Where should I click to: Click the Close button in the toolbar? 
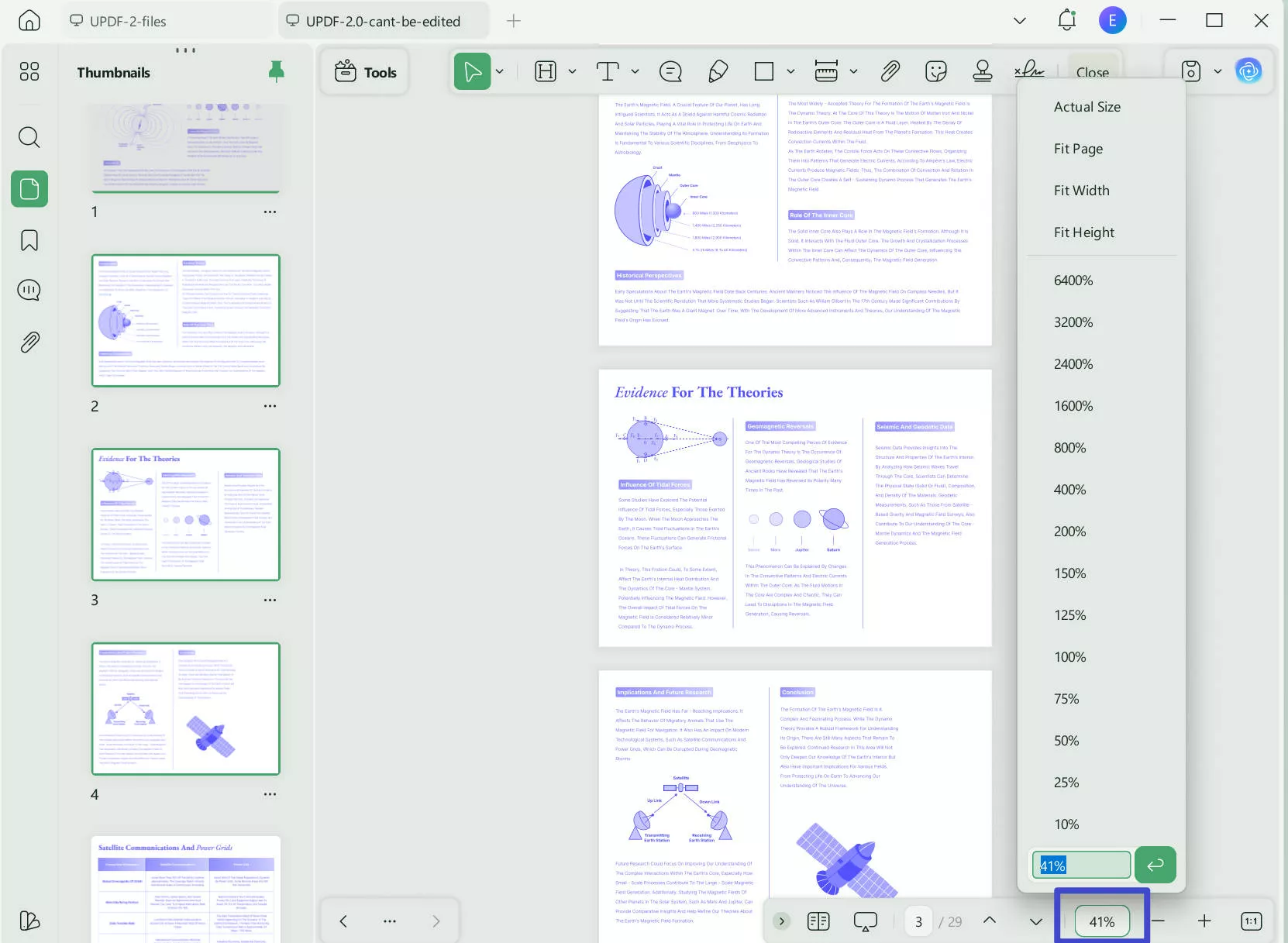tap(1093, 72)
